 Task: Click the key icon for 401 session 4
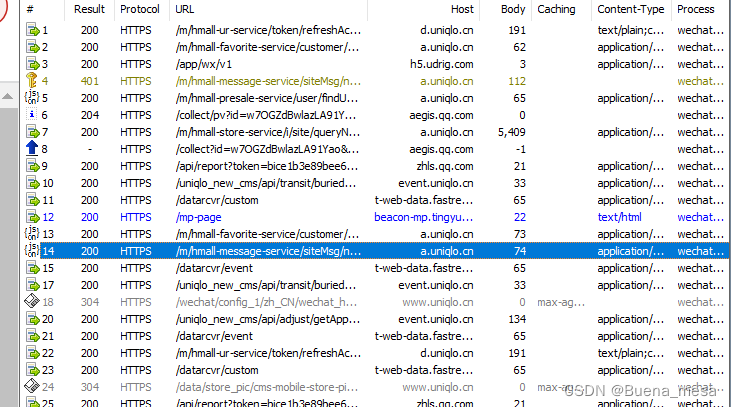32,81
